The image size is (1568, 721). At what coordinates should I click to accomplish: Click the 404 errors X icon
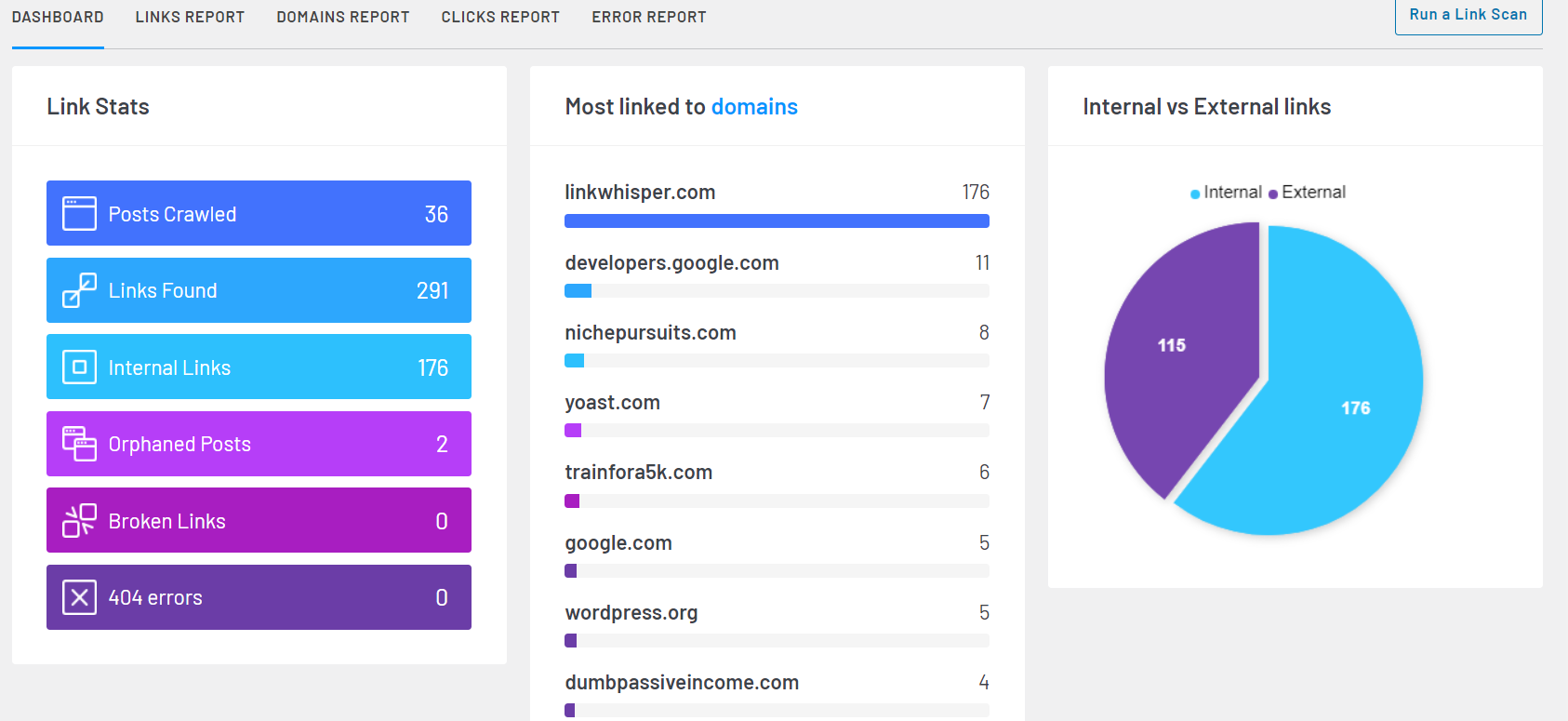pos(79,597)
